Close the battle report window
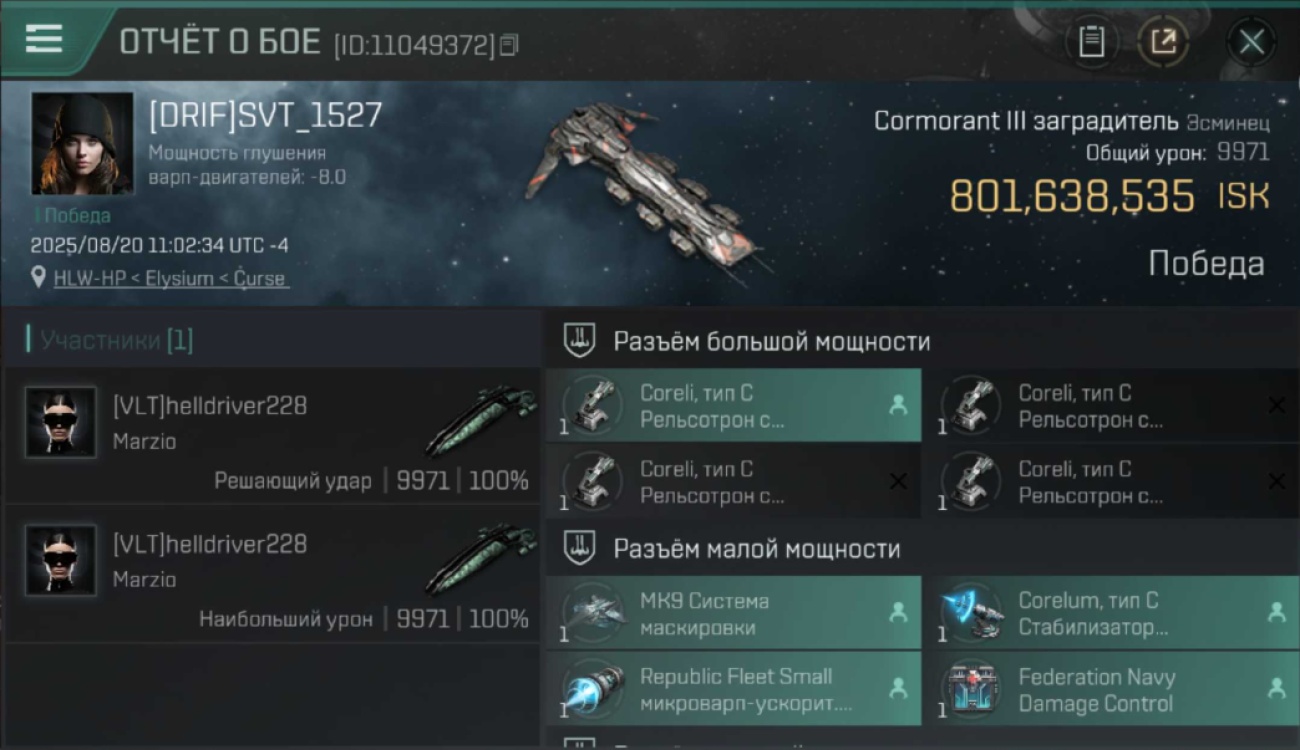Viewport: 1300px width, 750px height. [1251, 42]
